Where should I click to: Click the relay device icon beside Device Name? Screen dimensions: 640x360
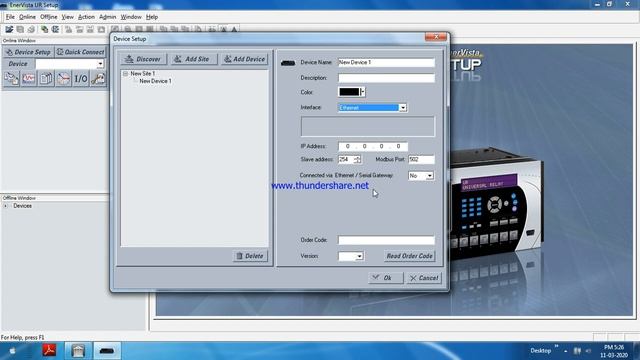(x=288, y=63)
